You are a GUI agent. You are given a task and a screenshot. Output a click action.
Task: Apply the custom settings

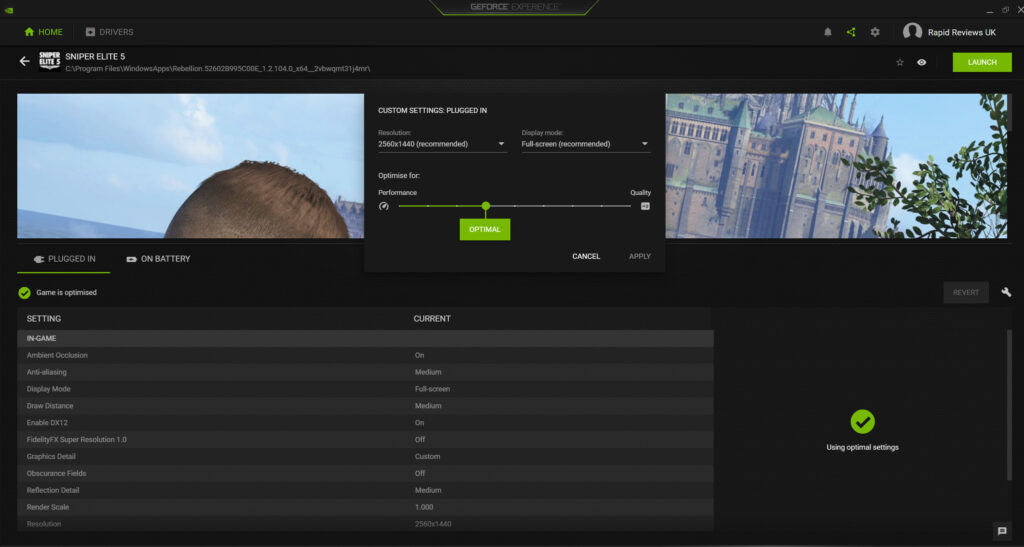(x=639, y=257)
